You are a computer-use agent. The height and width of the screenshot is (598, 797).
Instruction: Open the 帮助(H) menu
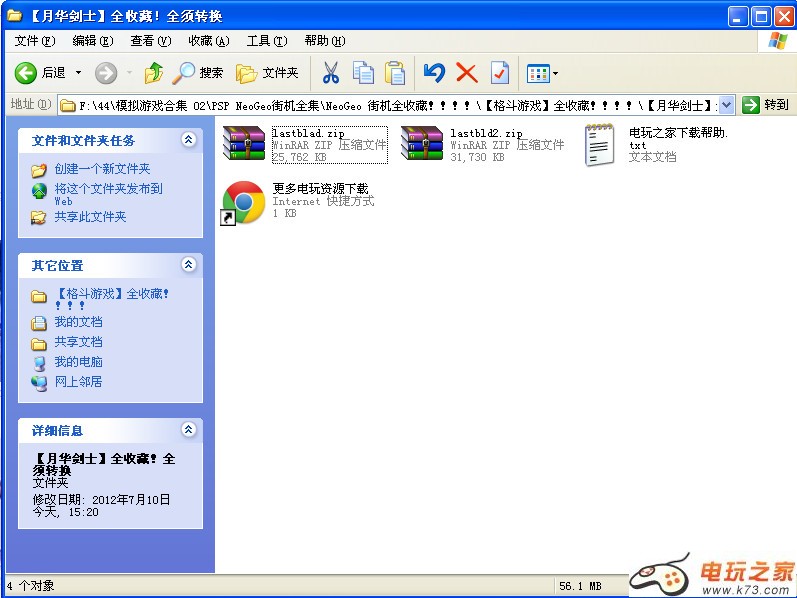pos(325,41)
